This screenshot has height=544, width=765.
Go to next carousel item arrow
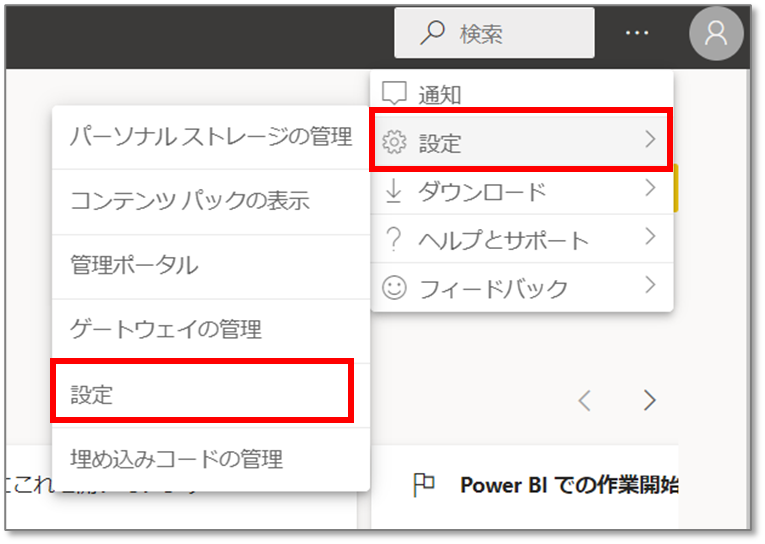click(649, 401)
